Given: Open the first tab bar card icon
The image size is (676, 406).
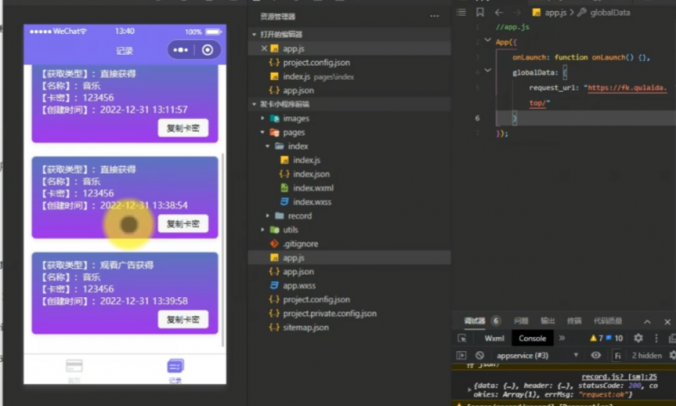Looking at the screenshot, I should tap(74, 367).
